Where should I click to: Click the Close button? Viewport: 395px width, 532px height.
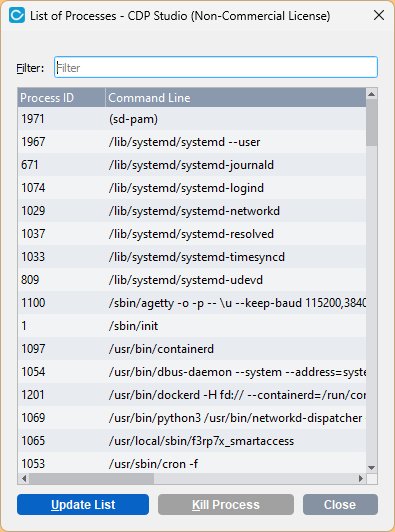340,505
